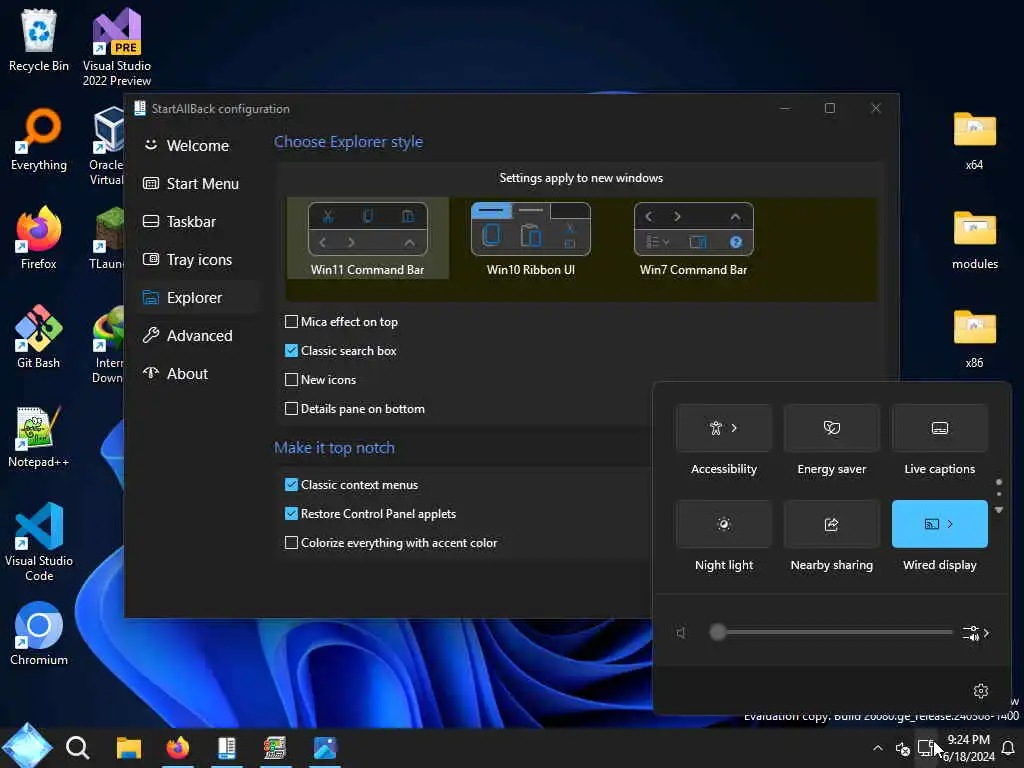Open Recycle Bin desktop icon

tap(39, 40)
